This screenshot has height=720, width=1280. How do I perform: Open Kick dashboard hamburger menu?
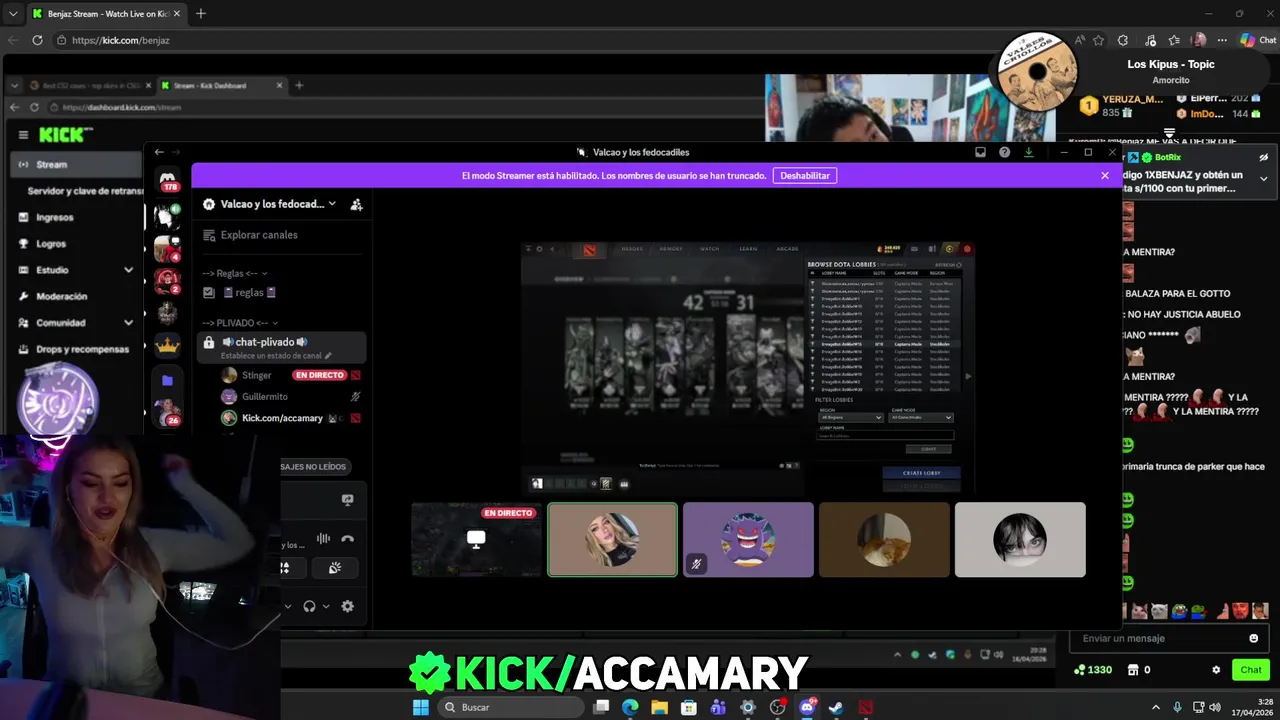23,134
